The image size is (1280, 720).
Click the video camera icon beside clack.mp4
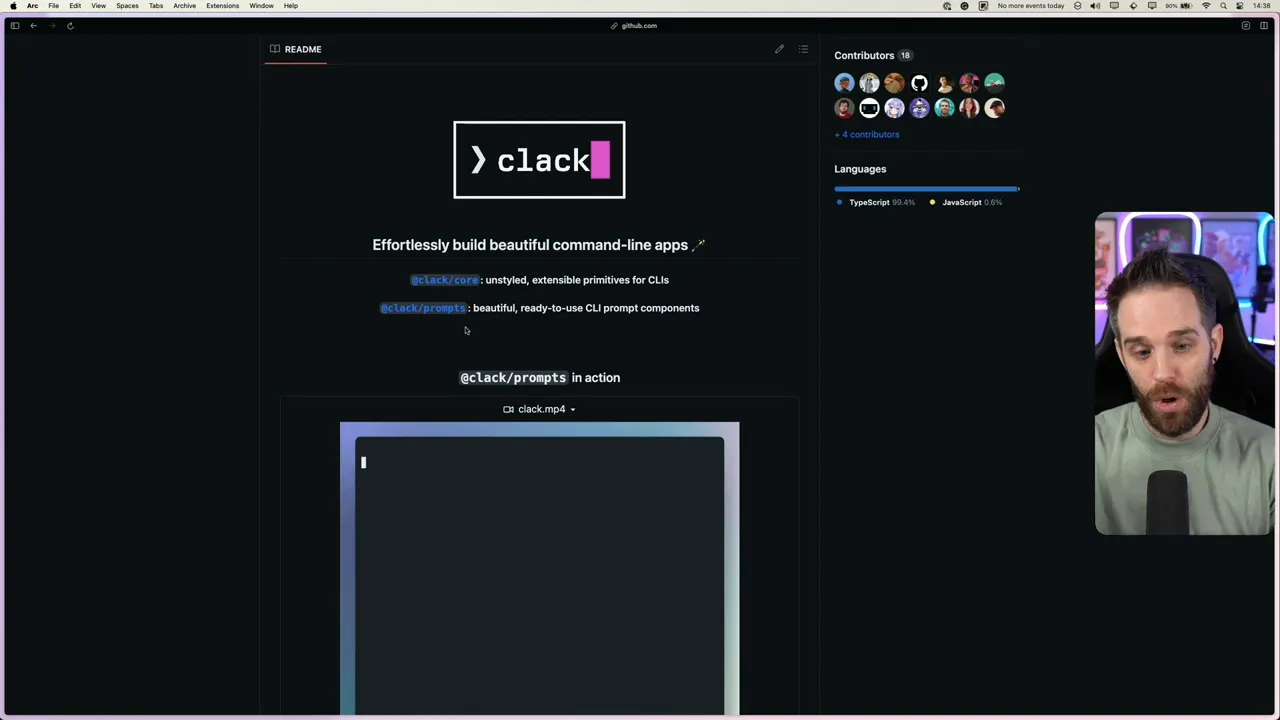pos(508,409)
